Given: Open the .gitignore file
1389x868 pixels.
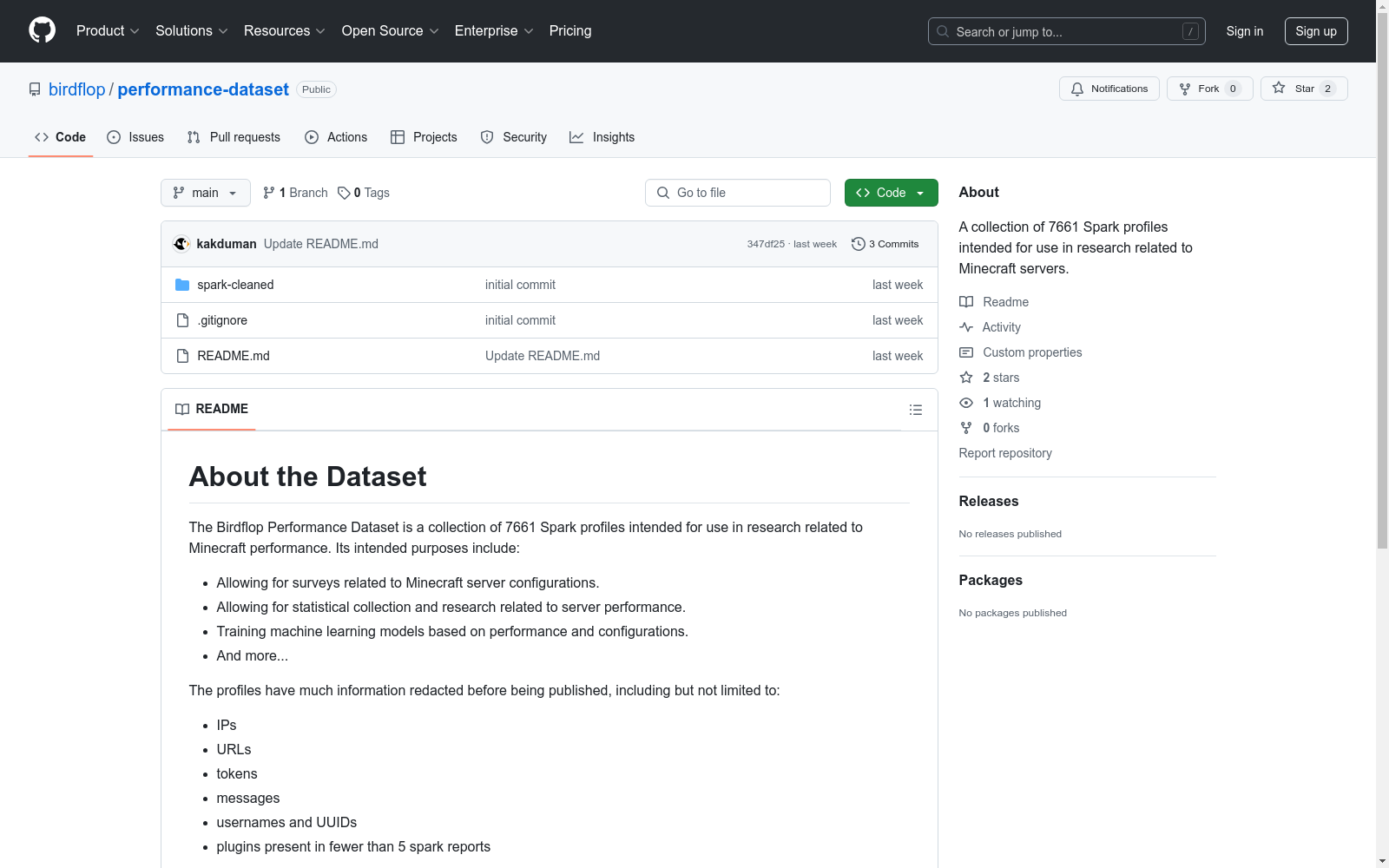Looking at the screenshot, I should [x=222, y=320].
